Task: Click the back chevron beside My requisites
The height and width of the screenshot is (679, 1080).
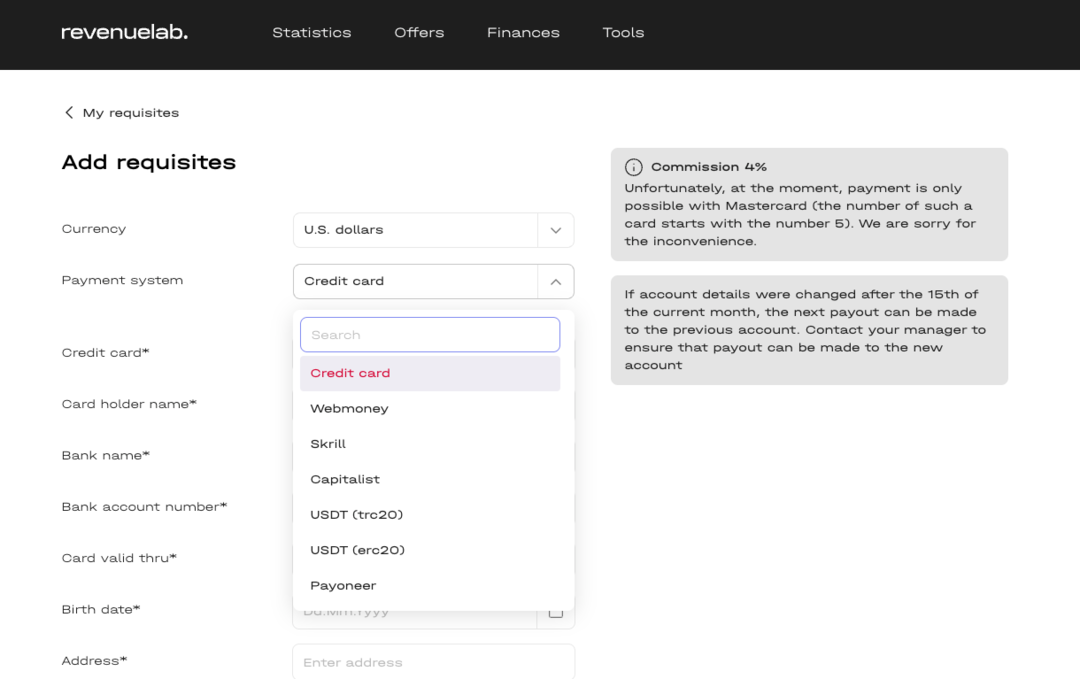Action: click(69, 113)
